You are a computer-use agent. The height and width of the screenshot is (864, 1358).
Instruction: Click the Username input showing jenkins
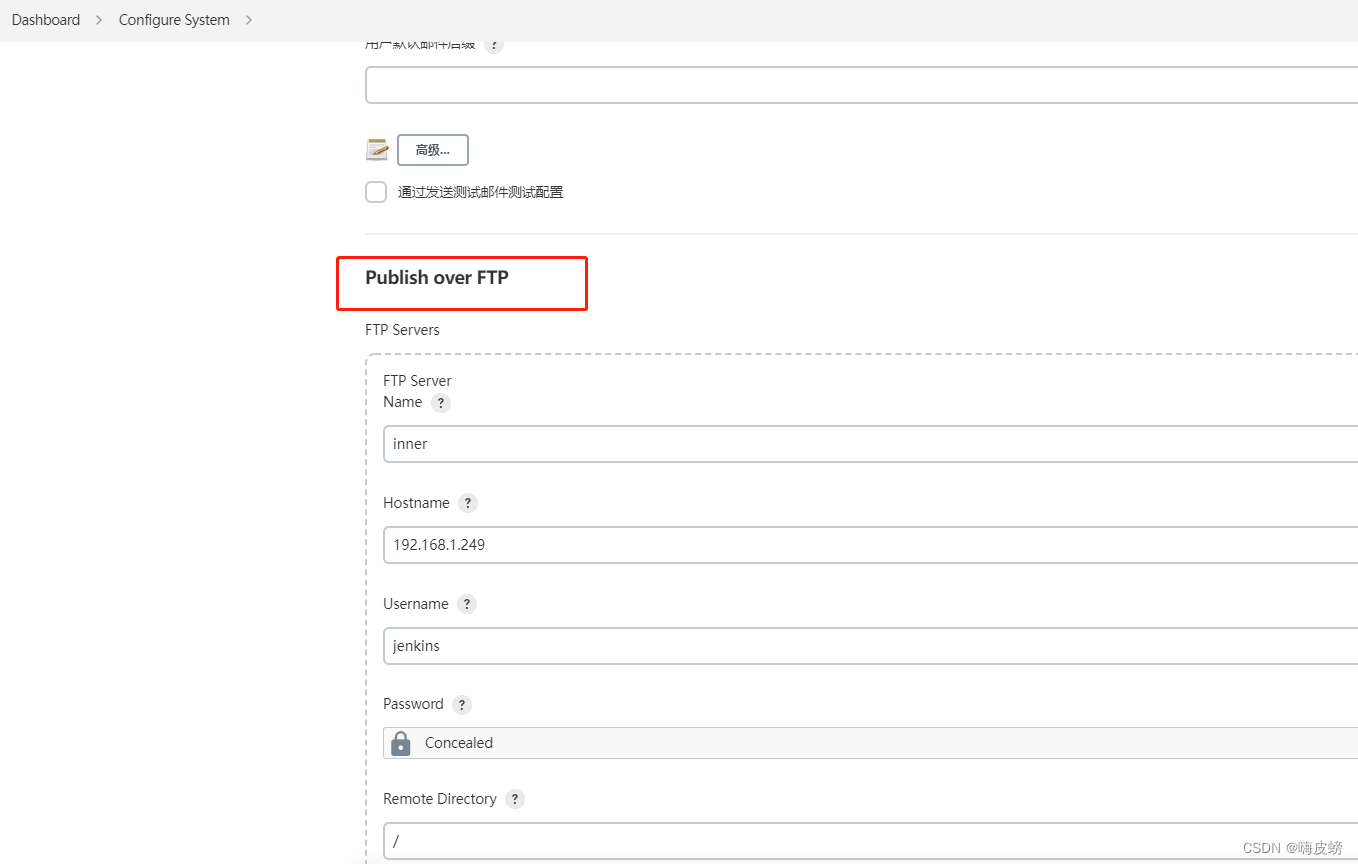[x=700, y=645]
